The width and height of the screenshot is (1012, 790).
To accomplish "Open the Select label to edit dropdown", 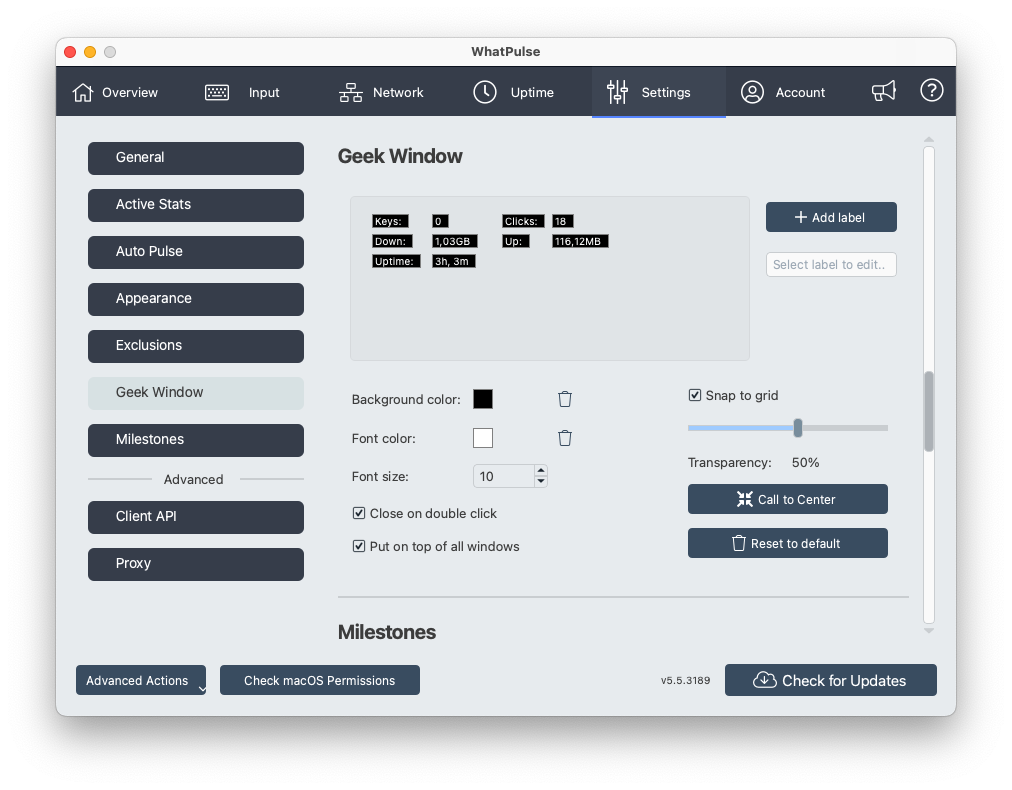I will point(831,265).
